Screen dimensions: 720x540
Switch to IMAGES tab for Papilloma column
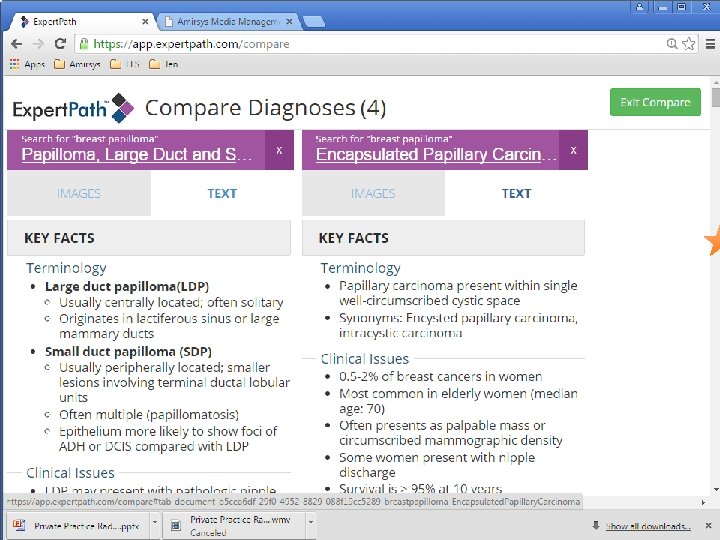pyautogui.click(x=79, y=193)
